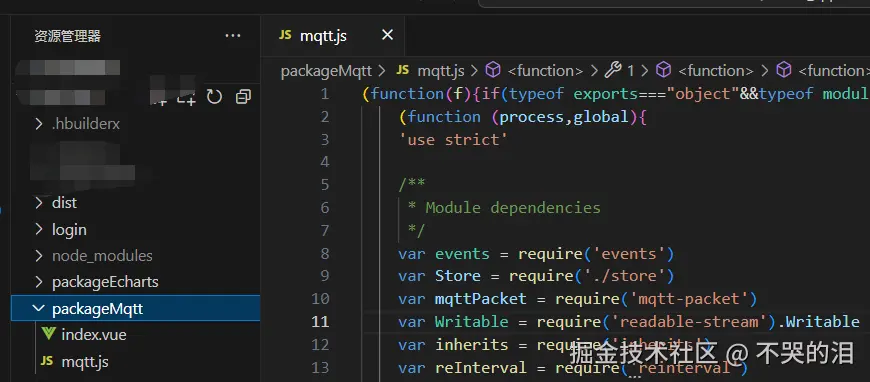
Task: Collapse the packageMqtt folder chevron
Action: (38, 309)
